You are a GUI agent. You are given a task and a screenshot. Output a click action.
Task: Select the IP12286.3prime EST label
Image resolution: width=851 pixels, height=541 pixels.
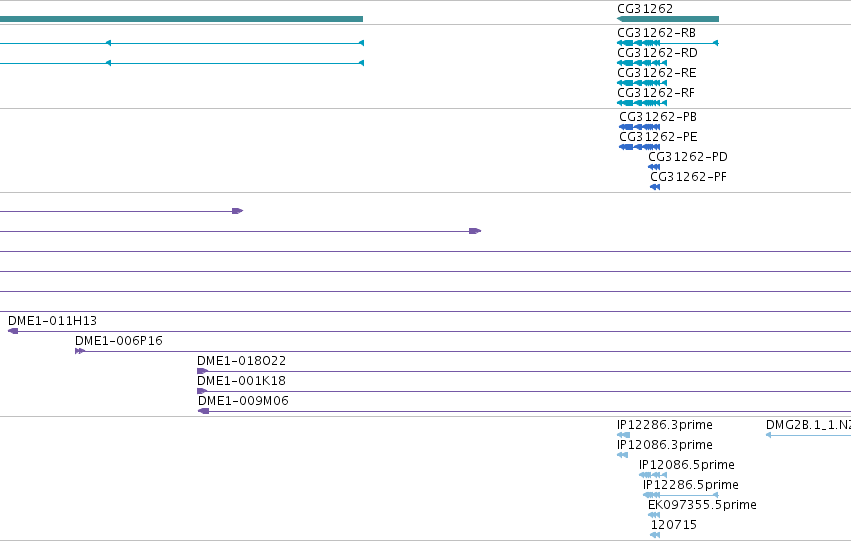tap(664, 425)
